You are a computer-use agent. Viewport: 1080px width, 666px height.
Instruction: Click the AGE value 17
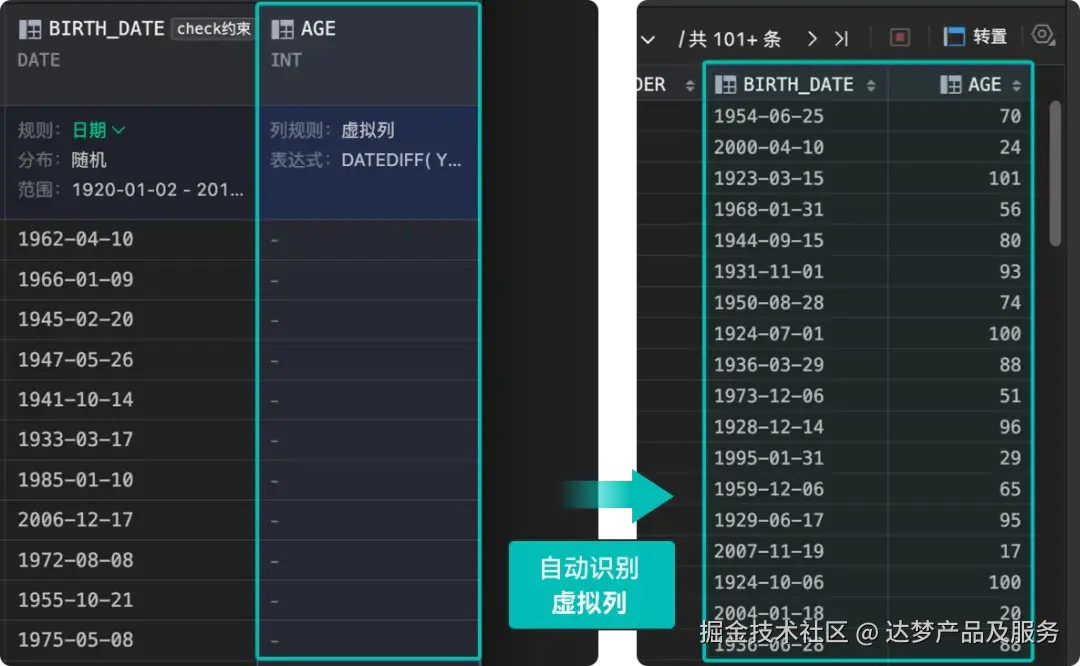[1010, 551]
